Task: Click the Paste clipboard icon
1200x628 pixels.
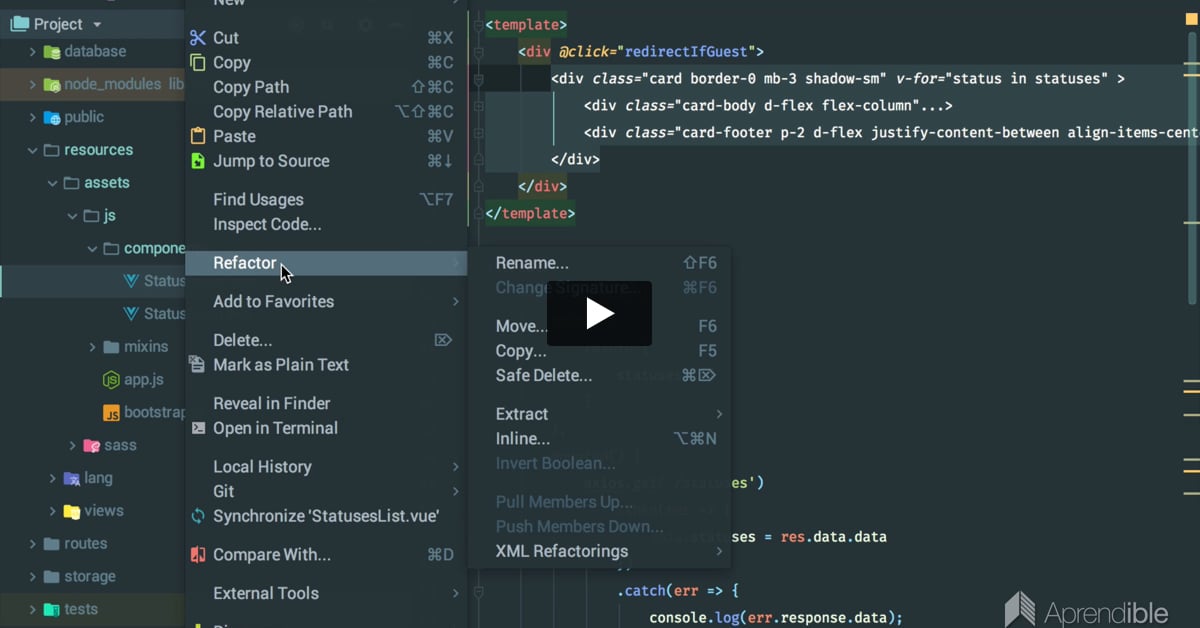Action: tap(197, 136)
